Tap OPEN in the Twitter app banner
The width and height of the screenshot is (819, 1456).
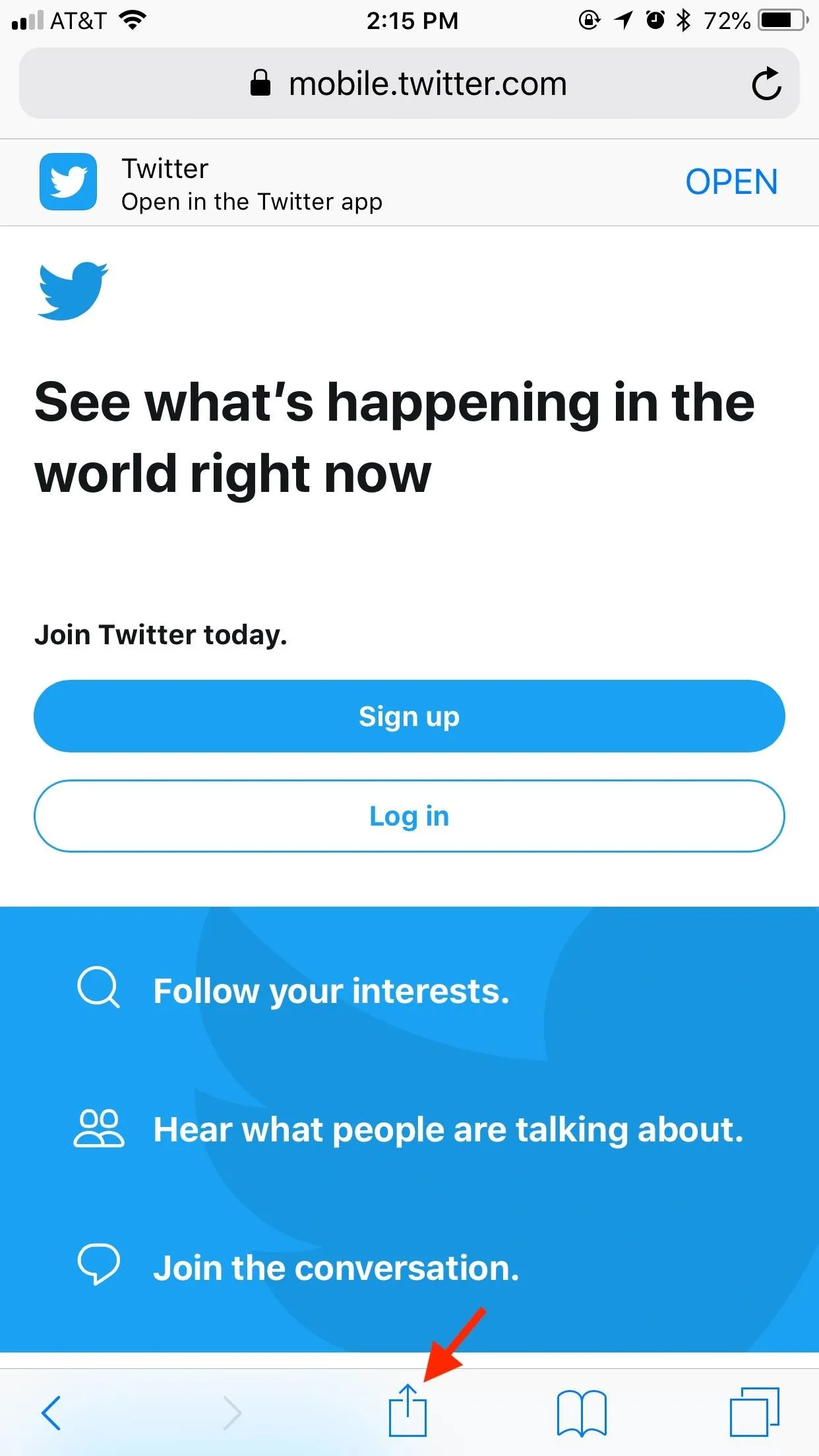[x=731, y=182]
